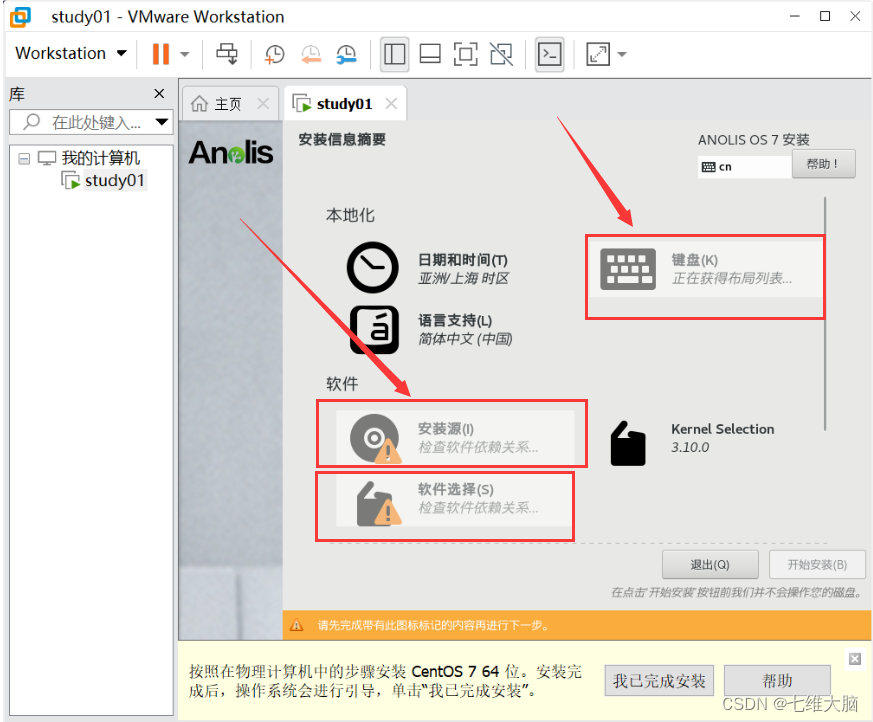The width and height of the screenshot is (873, 722).
Task: Switch to Unity mode icon
Action: (x=501, y=55)
